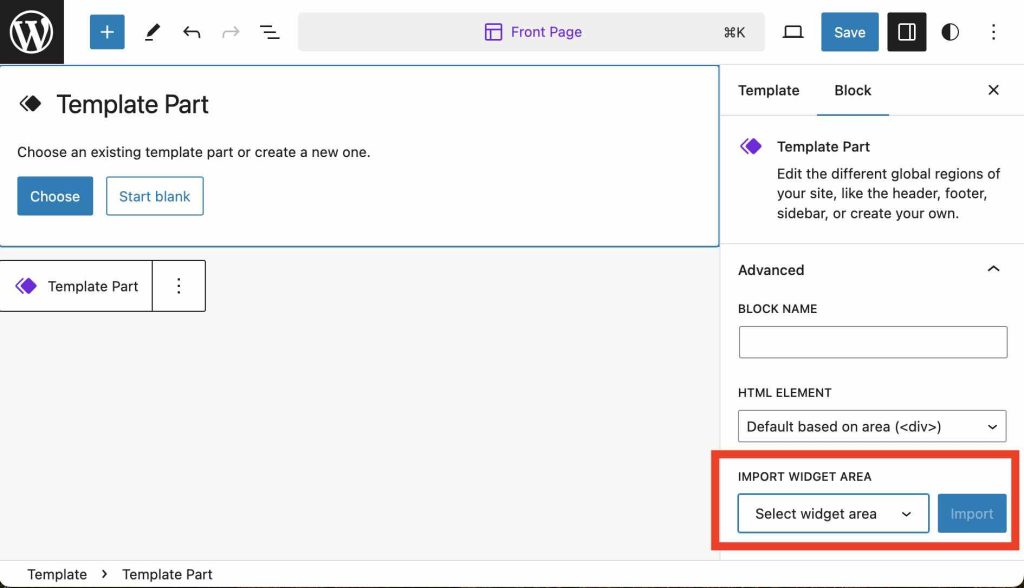The image size is (1024, 588).
Task: Select the editing Tools pencil icon
Action: pos(152,31)
